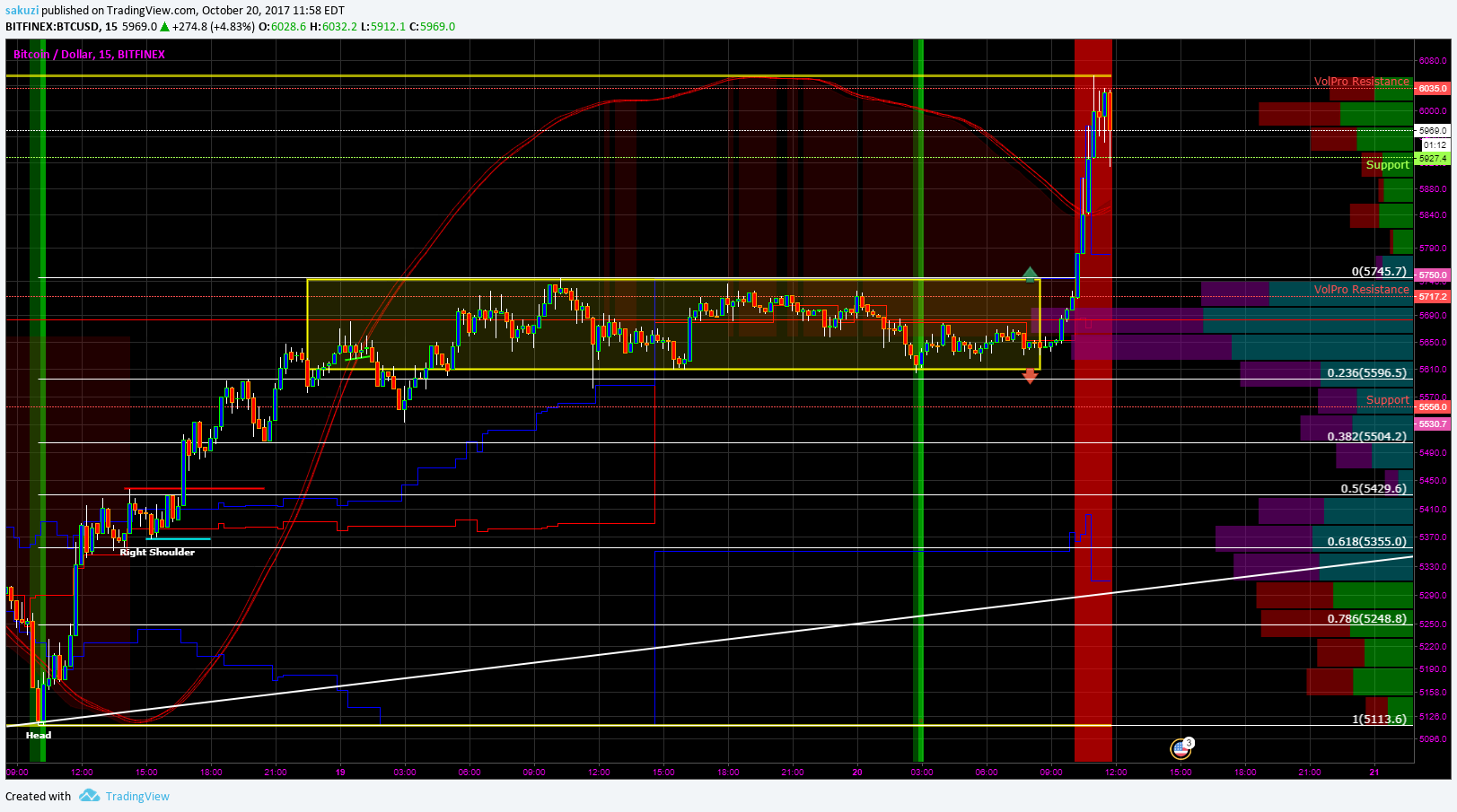This screenshot has height=812, width=1457.
Task: Click the 12:00 time label after date 20
Action: 1116,773
